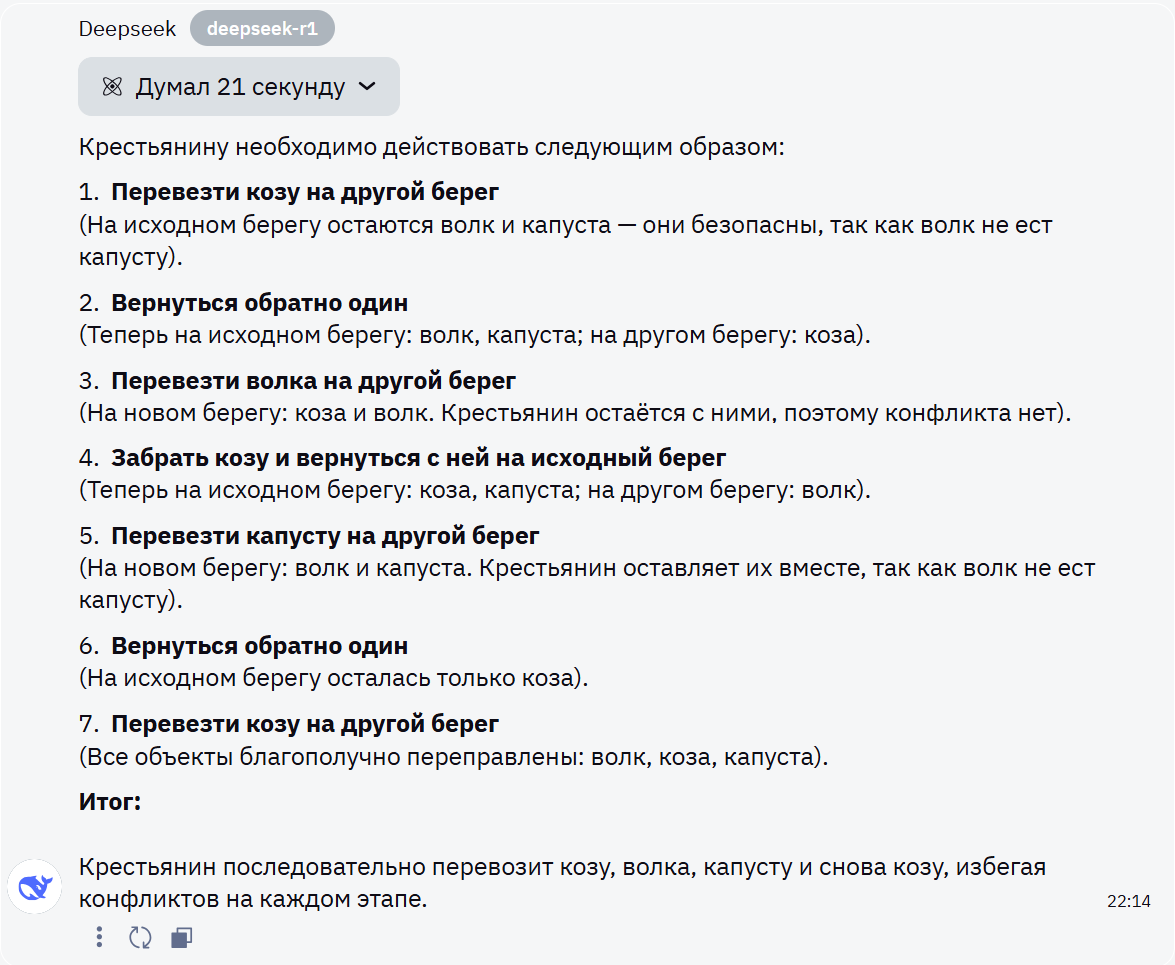The image size is (1175, 965).
Task: Click the middle dot of the three-dot menu
Action: click(98, 937)
